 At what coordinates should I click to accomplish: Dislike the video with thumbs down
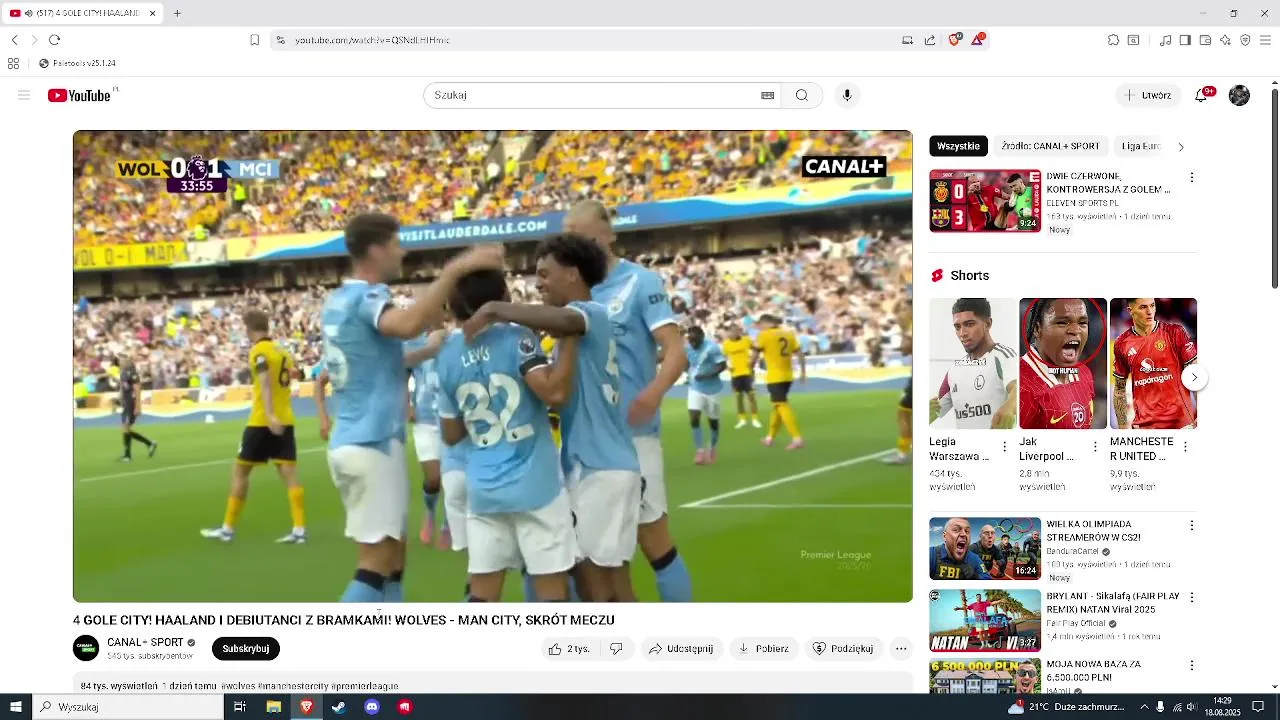click(616, 648)
